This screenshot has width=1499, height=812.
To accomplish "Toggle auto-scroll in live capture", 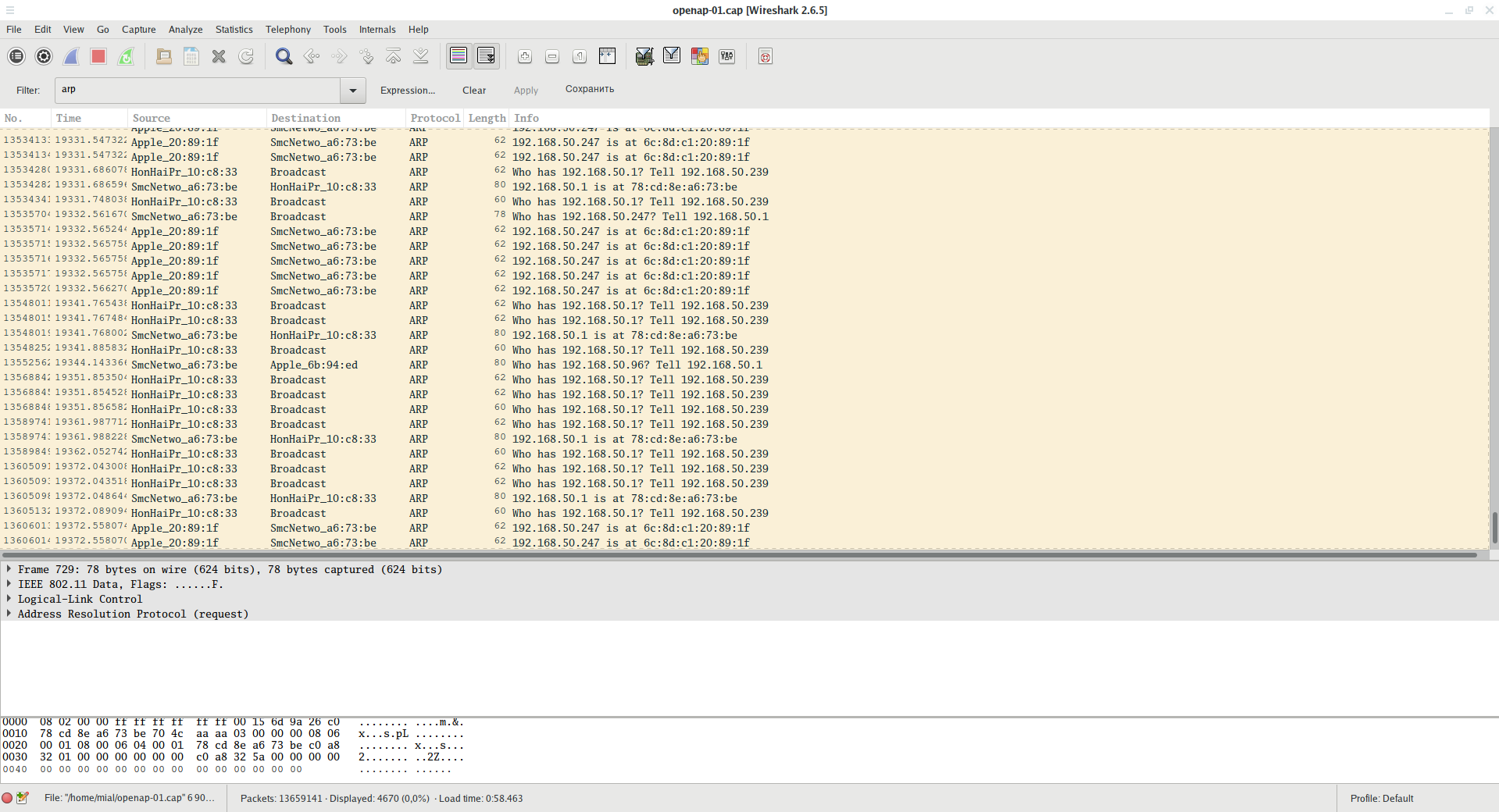I will (486, 56).
